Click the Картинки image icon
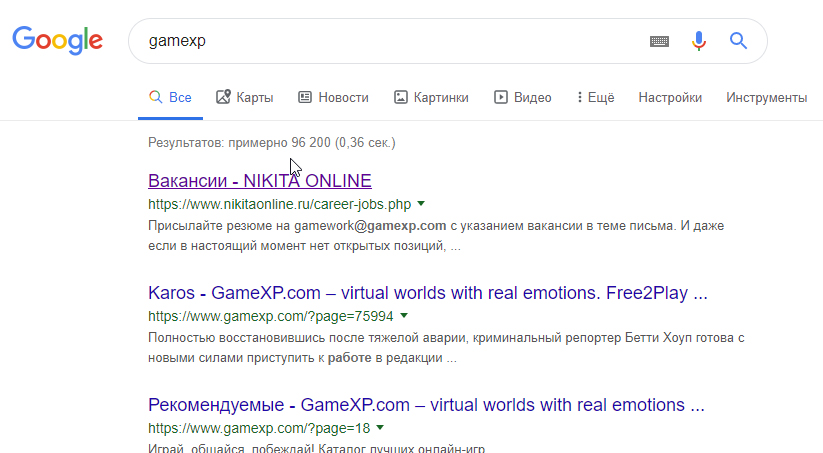 click(x=400, y=97)
